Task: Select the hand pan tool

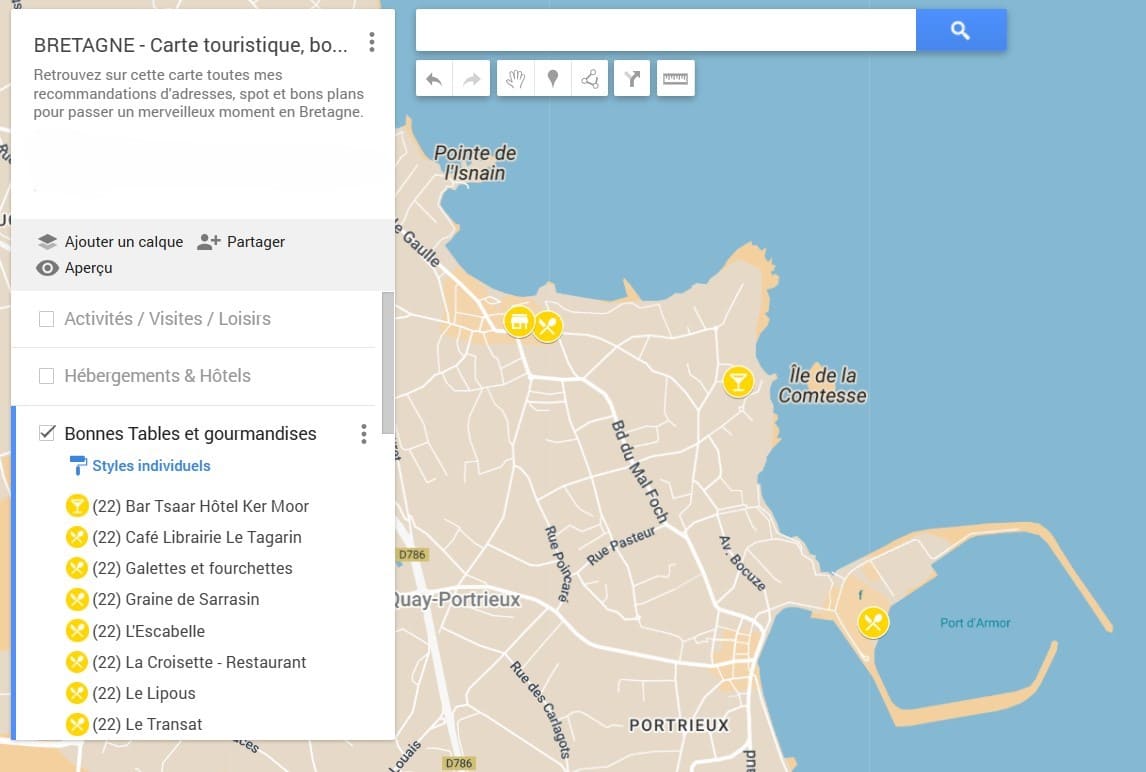Action: [516, 78]
